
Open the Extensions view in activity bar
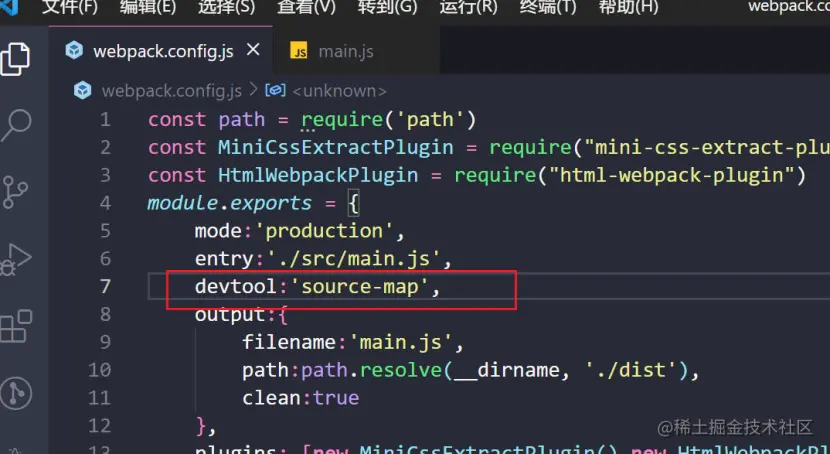click(15, 326)
